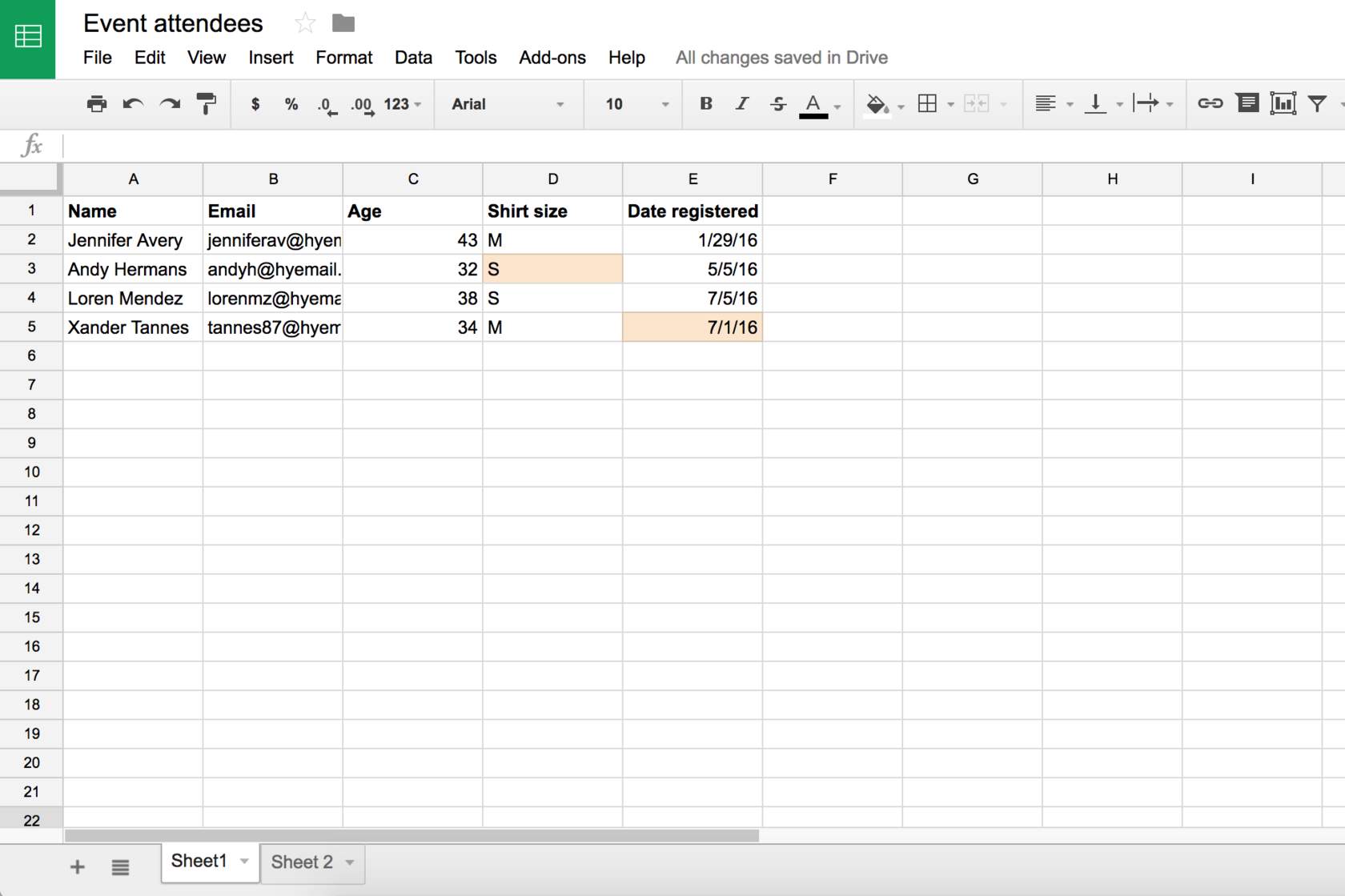Insert a link
Screen dimensions: 1345x896
(x=1210, y=103)
